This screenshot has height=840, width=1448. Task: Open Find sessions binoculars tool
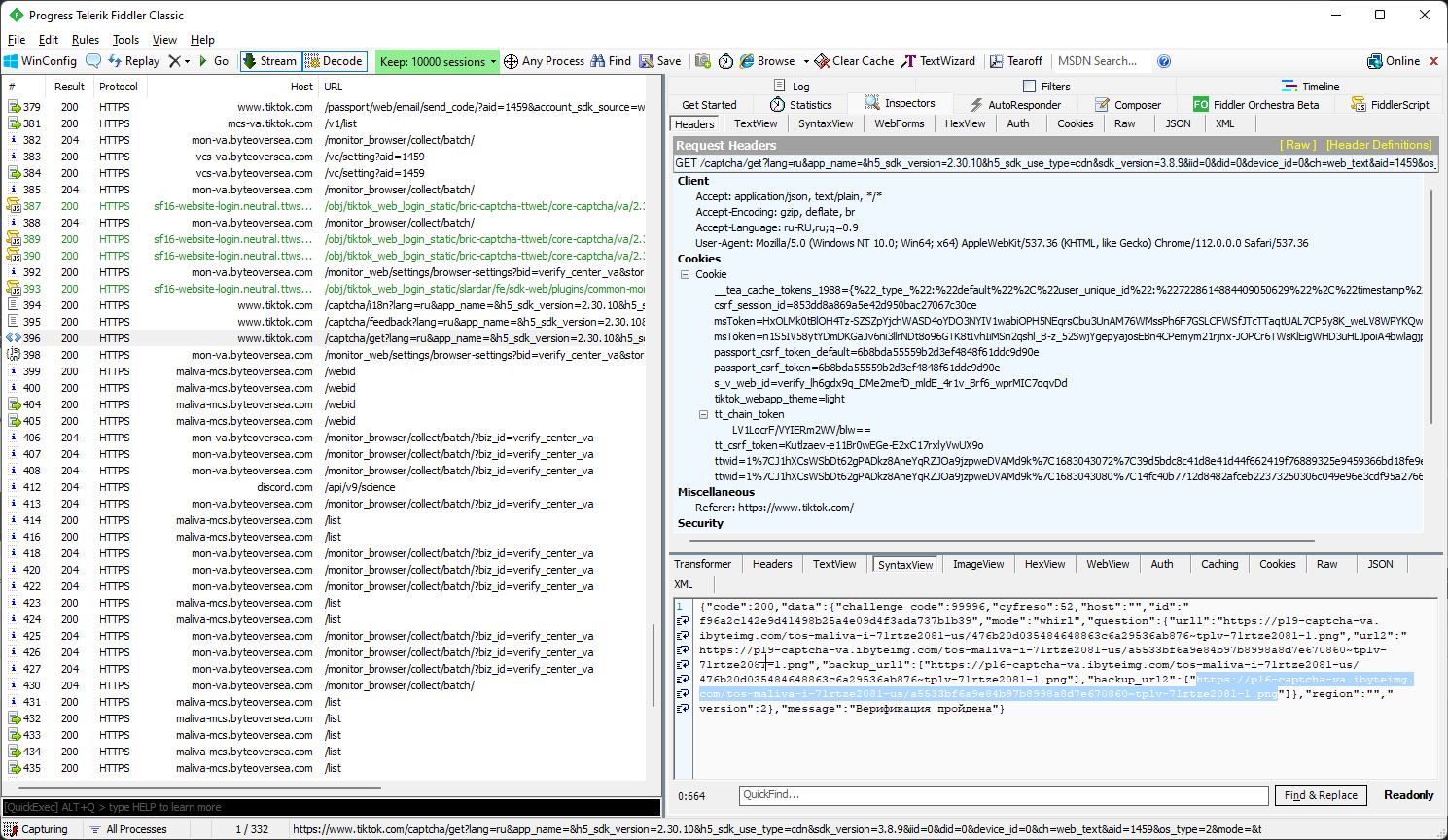pos(611,61)
